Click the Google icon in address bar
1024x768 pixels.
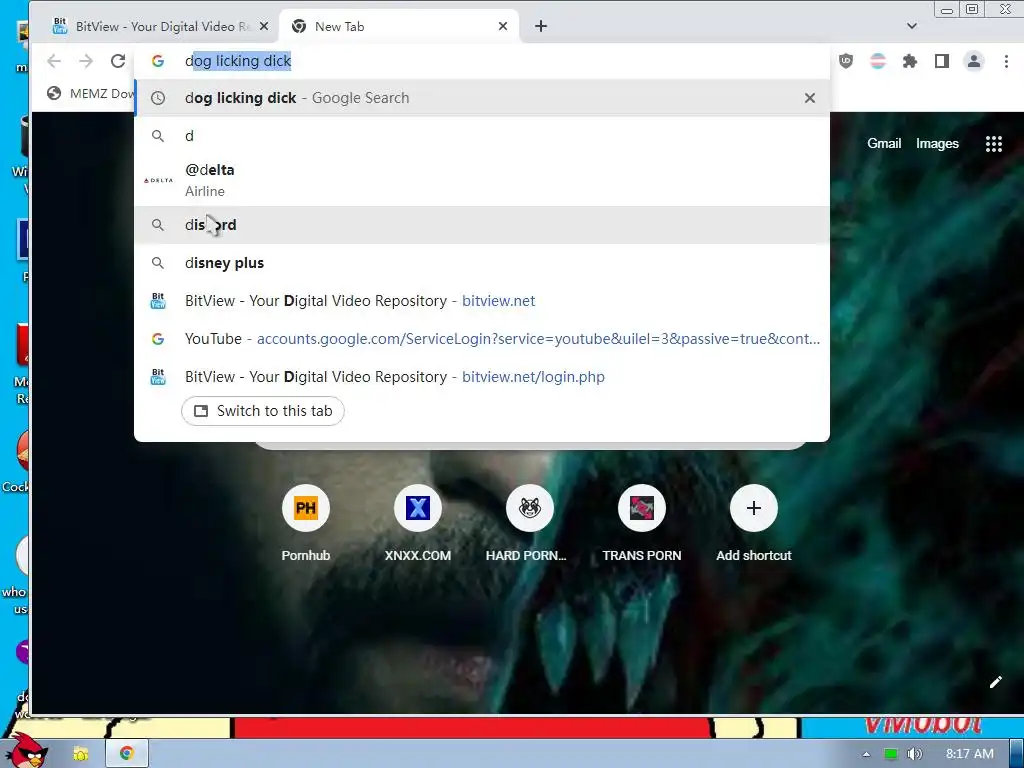click(157, 61)
